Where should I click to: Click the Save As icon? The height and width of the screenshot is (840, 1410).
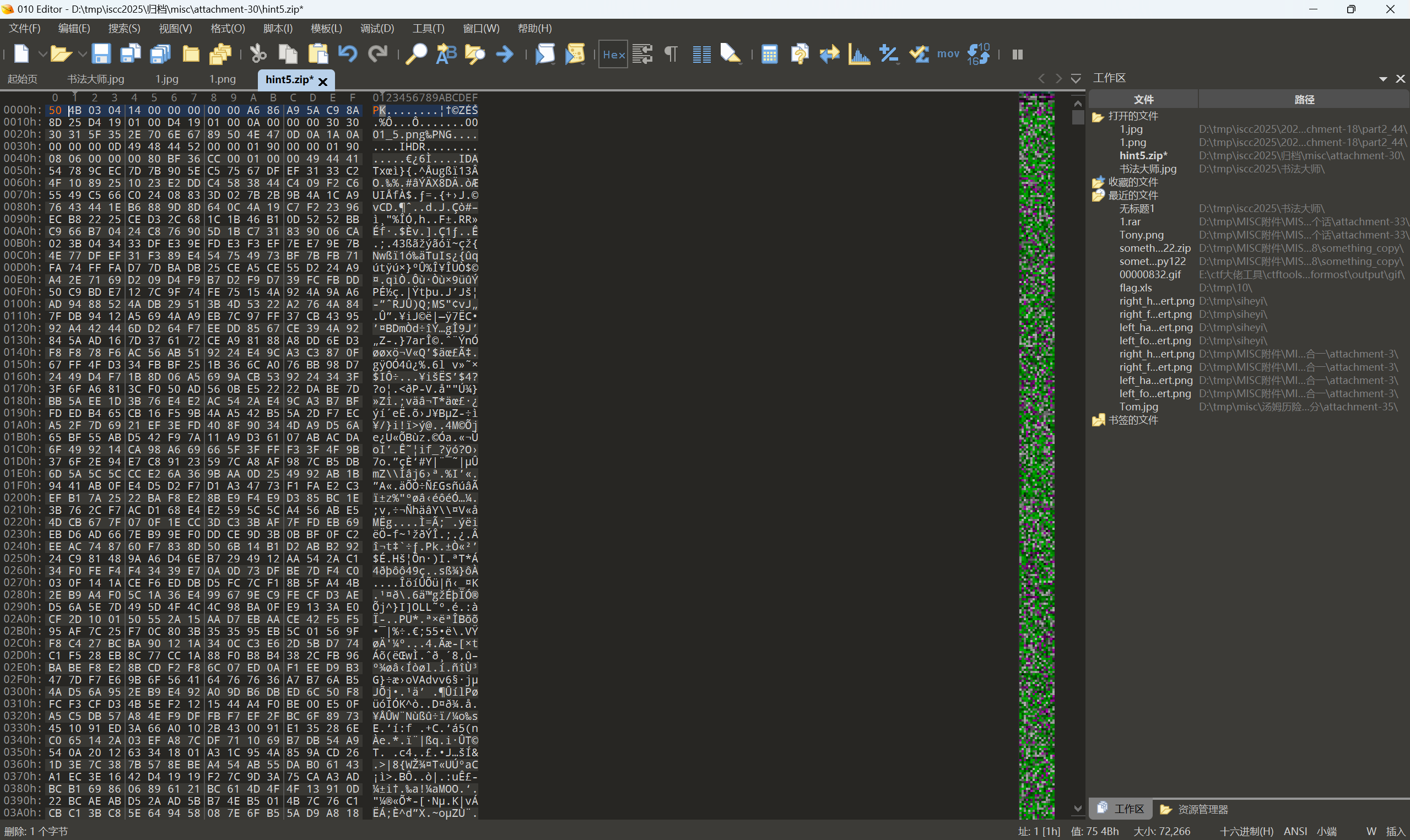(131, 55)
